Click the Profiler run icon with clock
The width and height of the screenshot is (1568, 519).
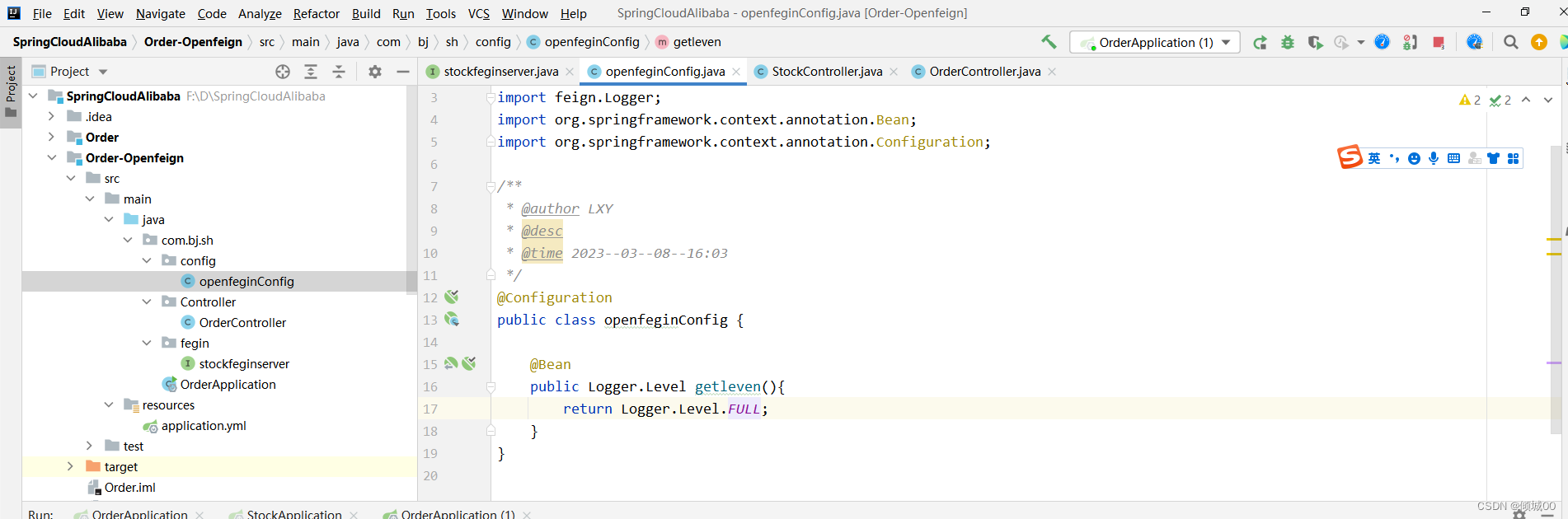1341,42
